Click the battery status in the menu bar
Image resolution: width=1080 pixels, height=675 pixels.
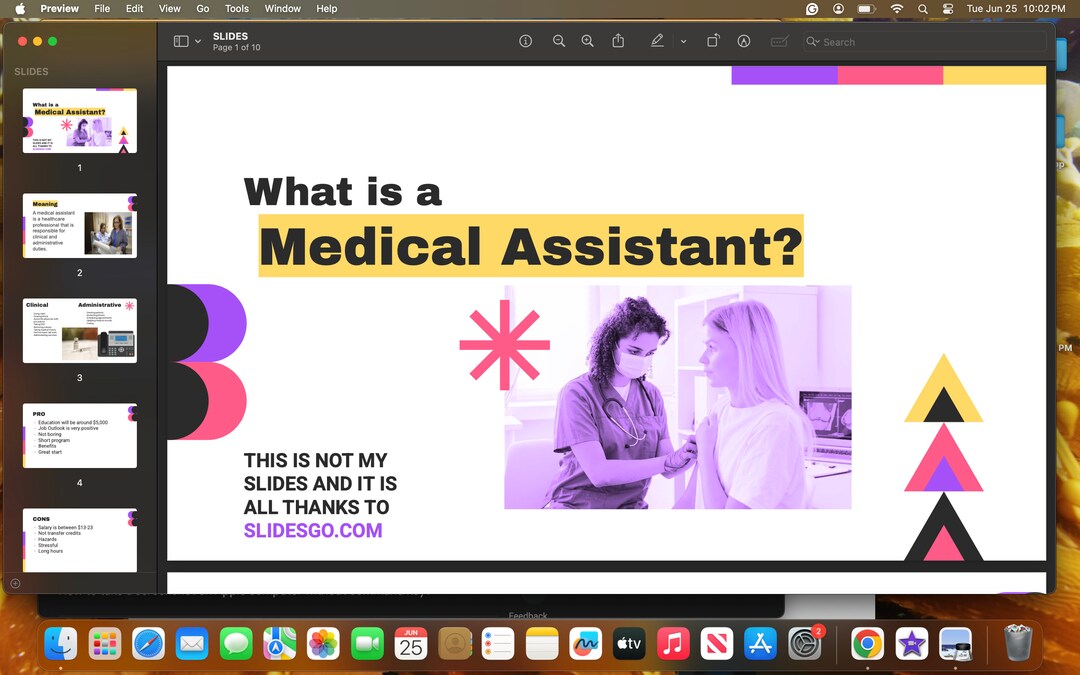(864, 9)
